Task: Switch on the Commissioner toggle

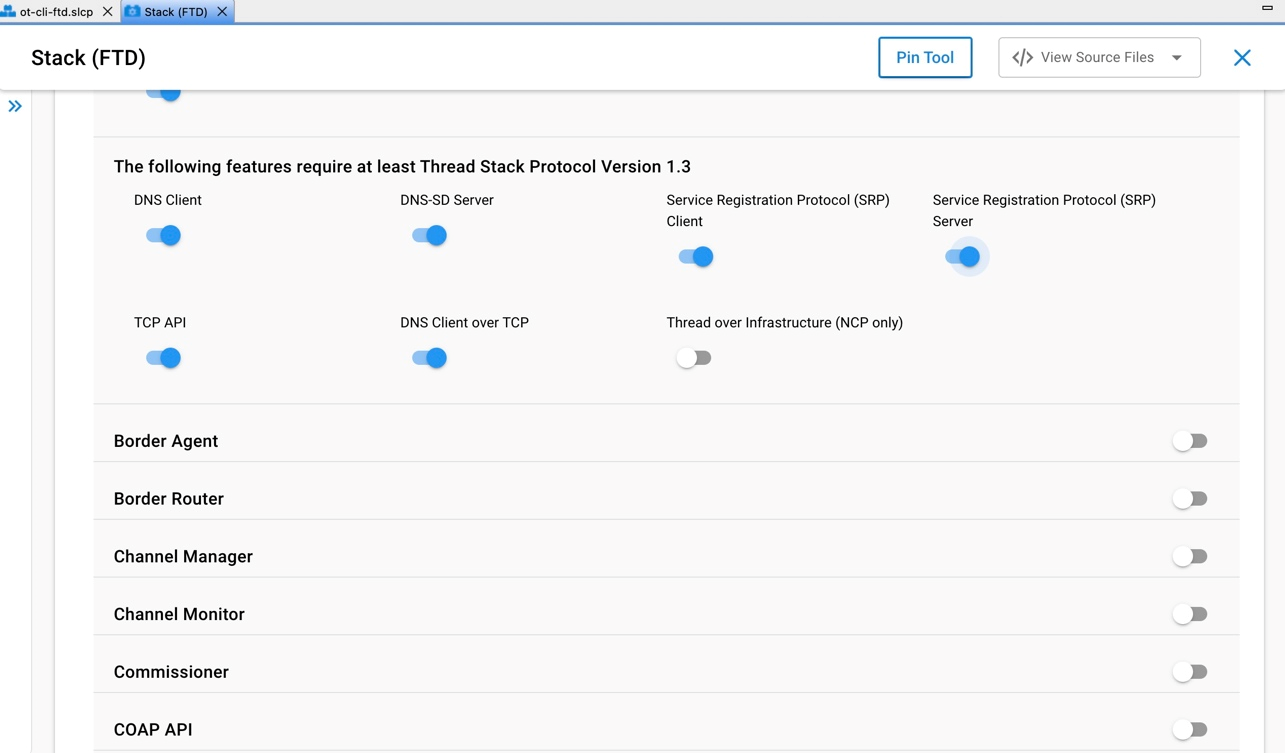Action: coord(1189,672)
